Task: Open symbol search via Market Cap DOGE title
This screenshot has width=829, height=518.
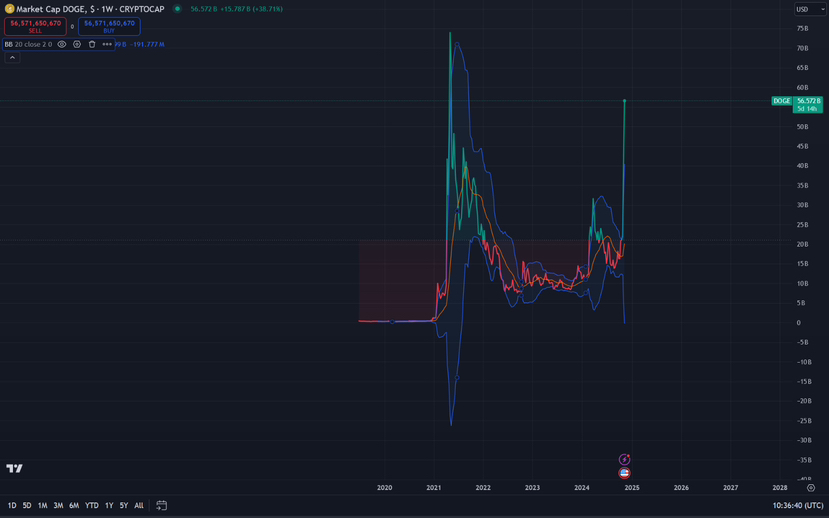Action: (x=90, y=9)
